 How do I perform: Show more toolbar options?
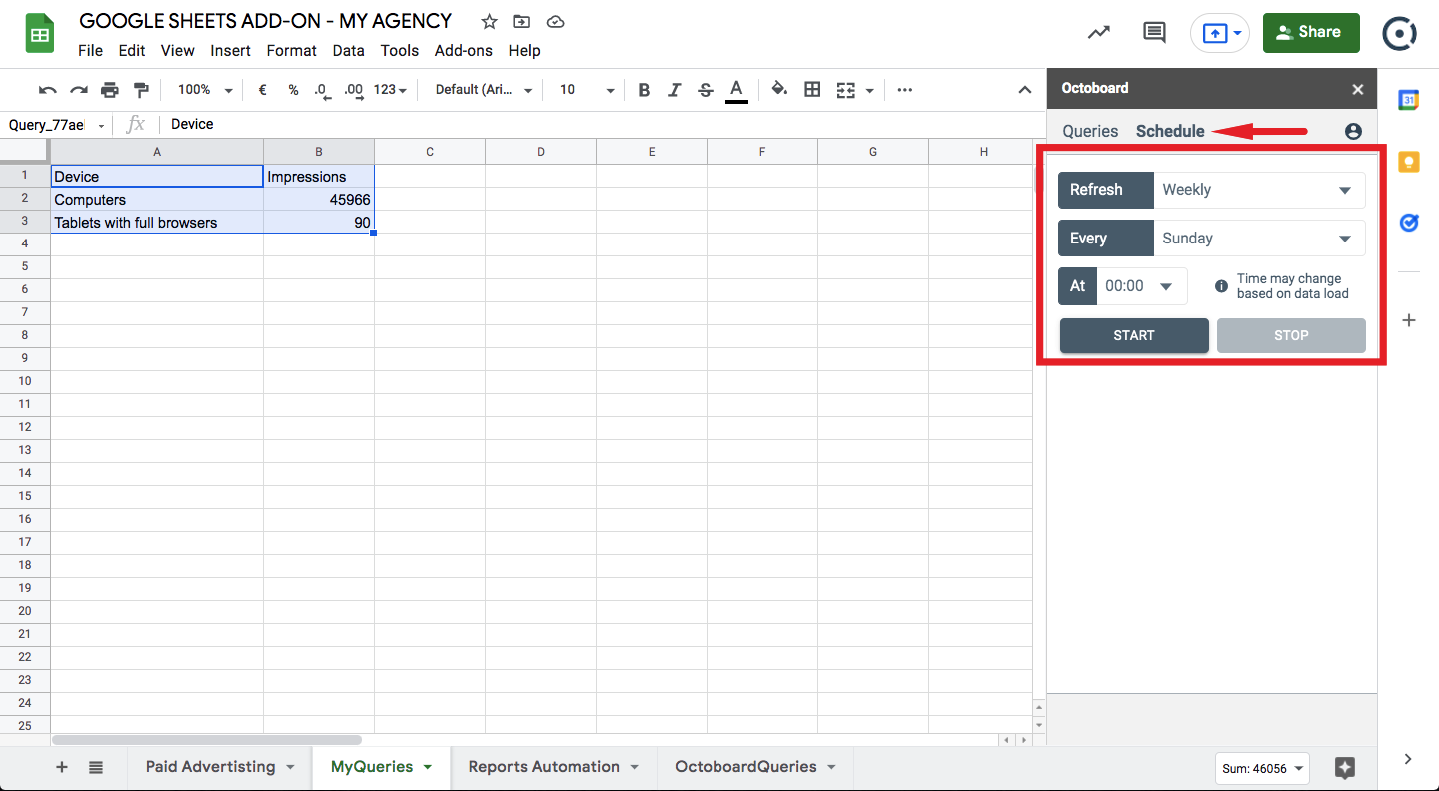[x=905, y=90]
